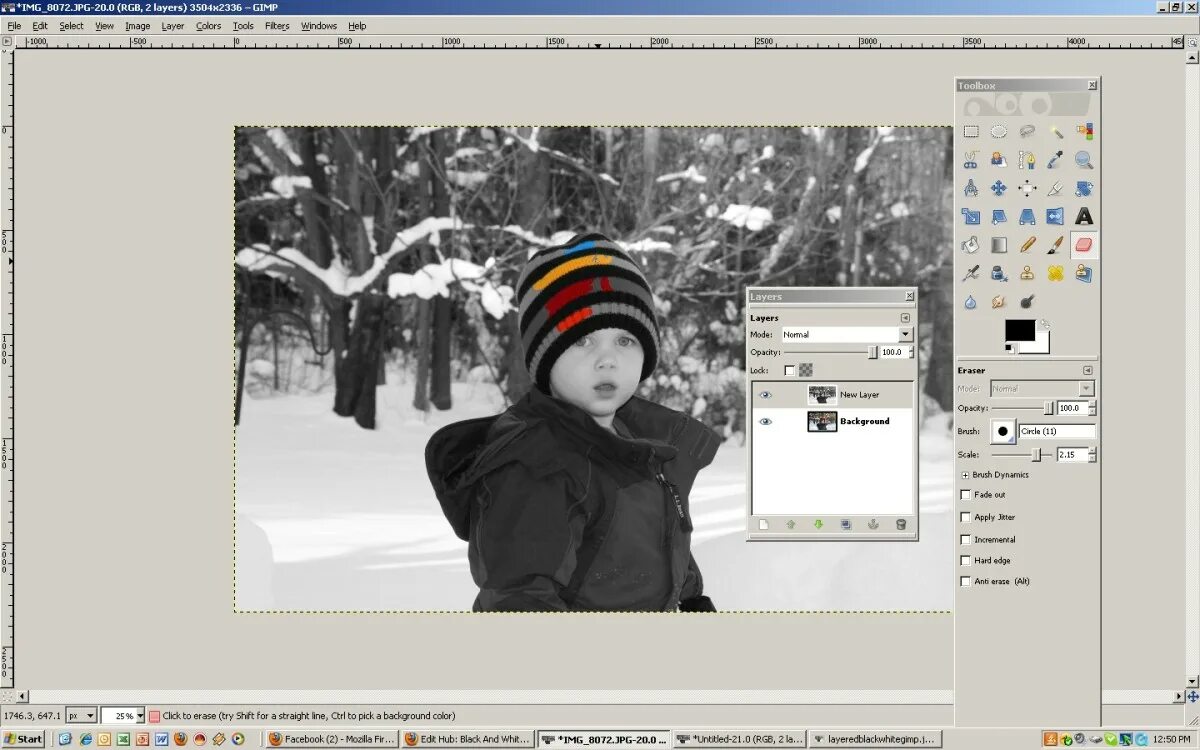The width and height of the screenshot is (1200, 750).
Task: Select the Bucket Fill tool
Action: (970, 244)
